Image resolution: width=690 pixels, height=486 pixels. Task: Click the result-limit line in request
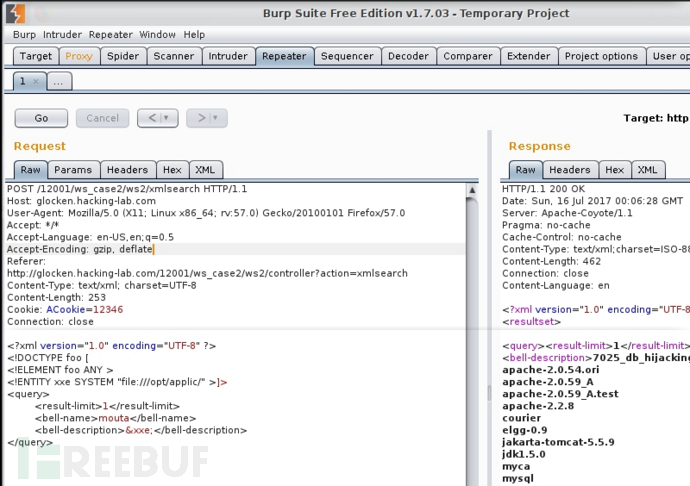[x=107, y=406]
